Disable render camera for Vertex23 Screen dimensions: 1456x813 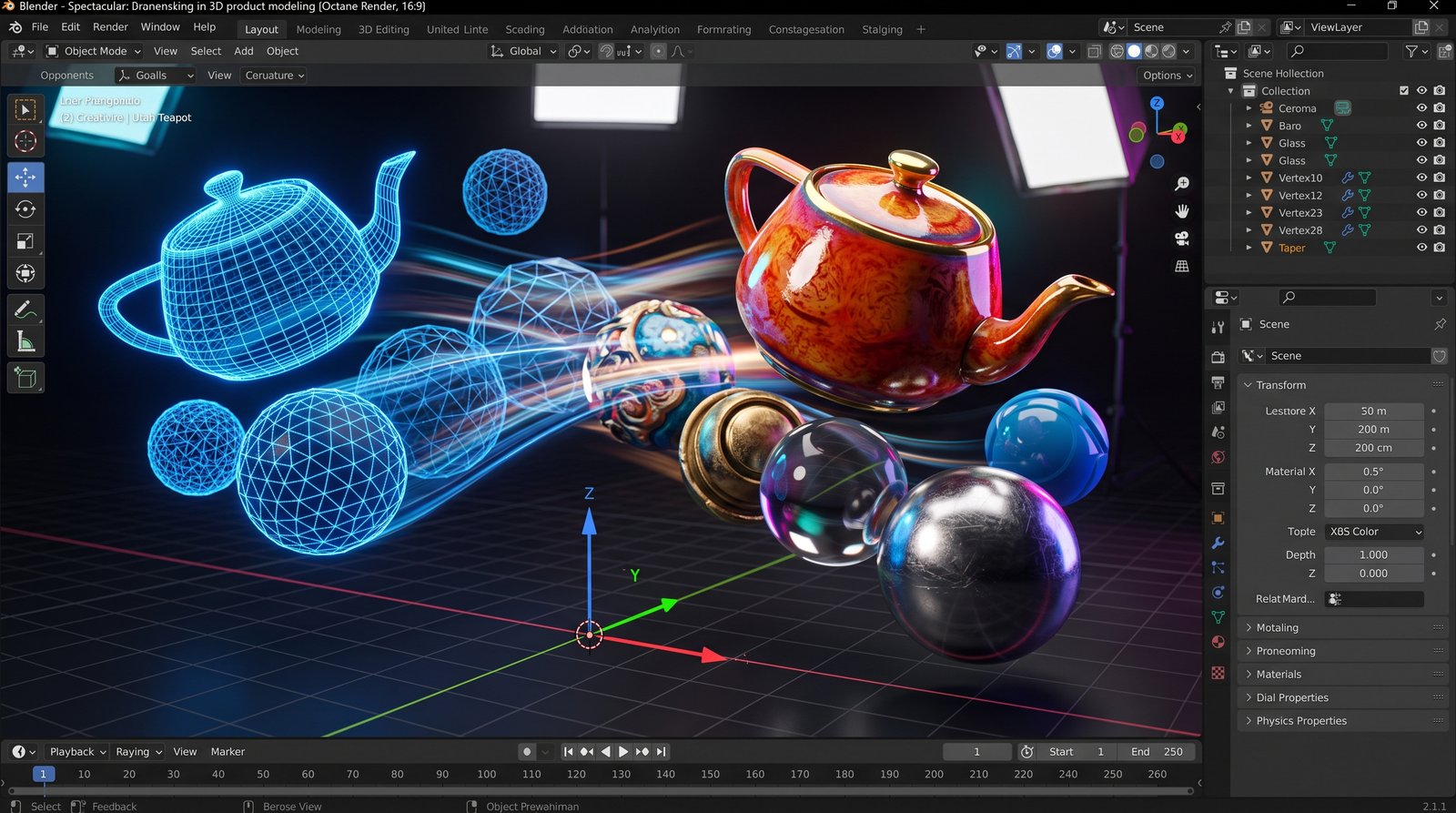[1439, 213]
